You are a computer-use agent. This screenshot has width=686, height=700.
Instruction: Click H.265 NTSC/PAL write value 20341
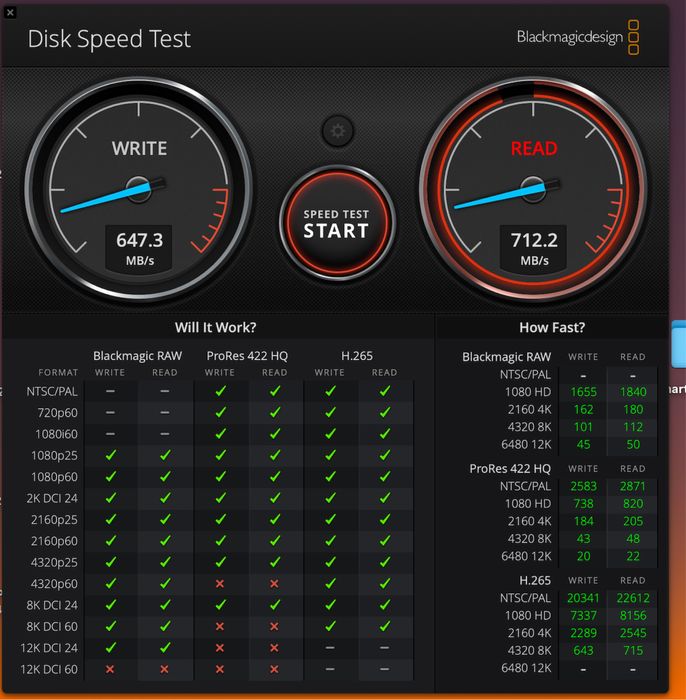[583, 598]
